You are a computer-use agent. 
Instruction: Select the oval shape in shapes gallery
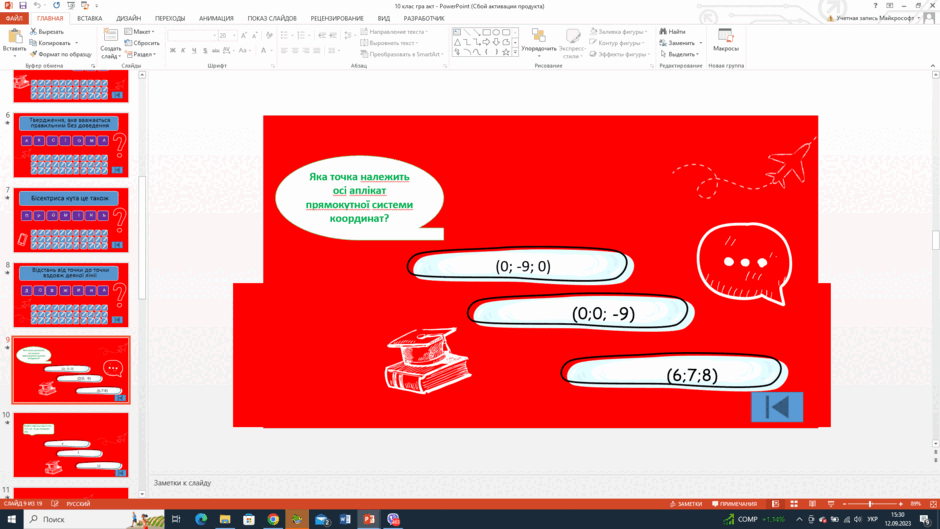496,32
